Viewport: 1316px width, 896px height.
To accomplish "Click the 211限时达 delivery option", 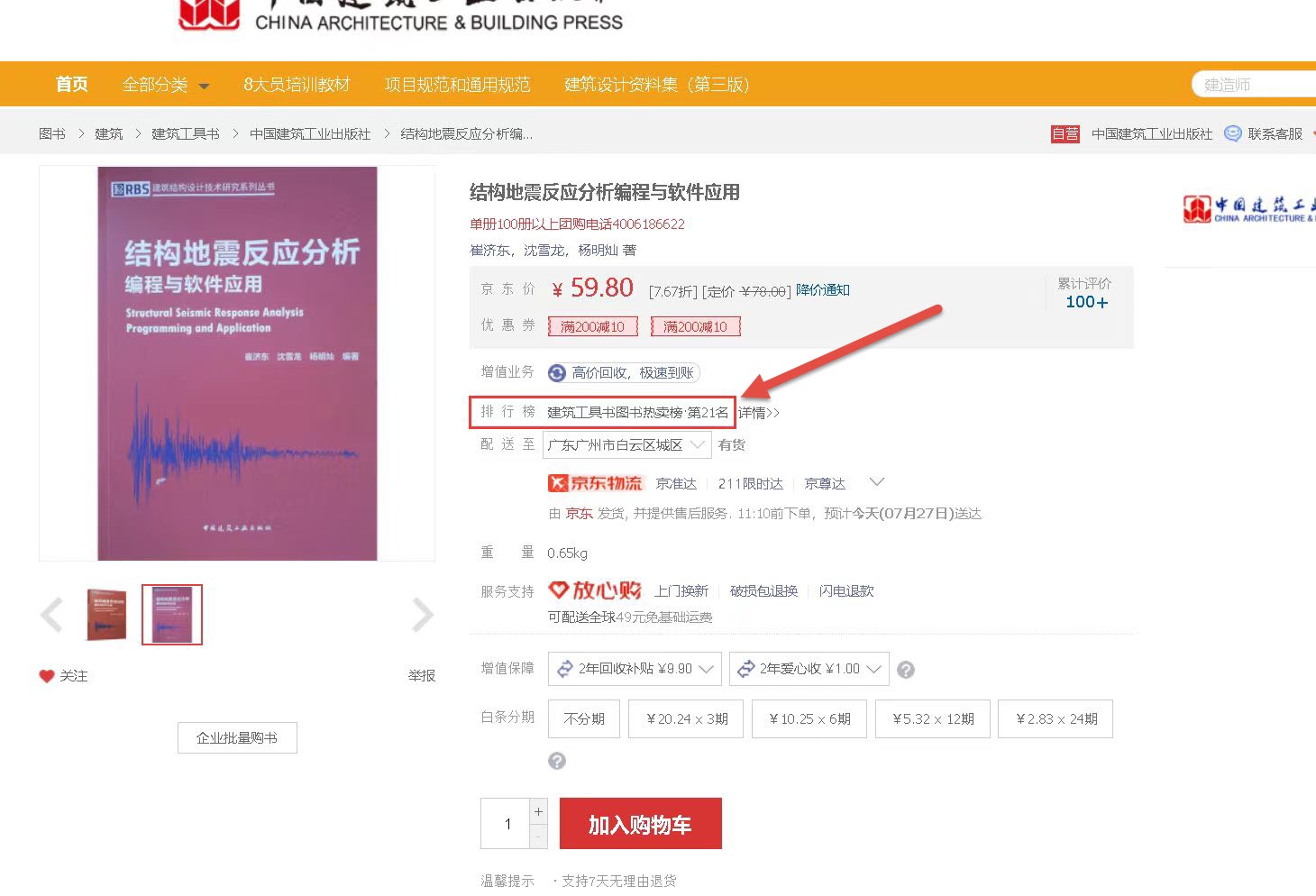I will (750, 484).
